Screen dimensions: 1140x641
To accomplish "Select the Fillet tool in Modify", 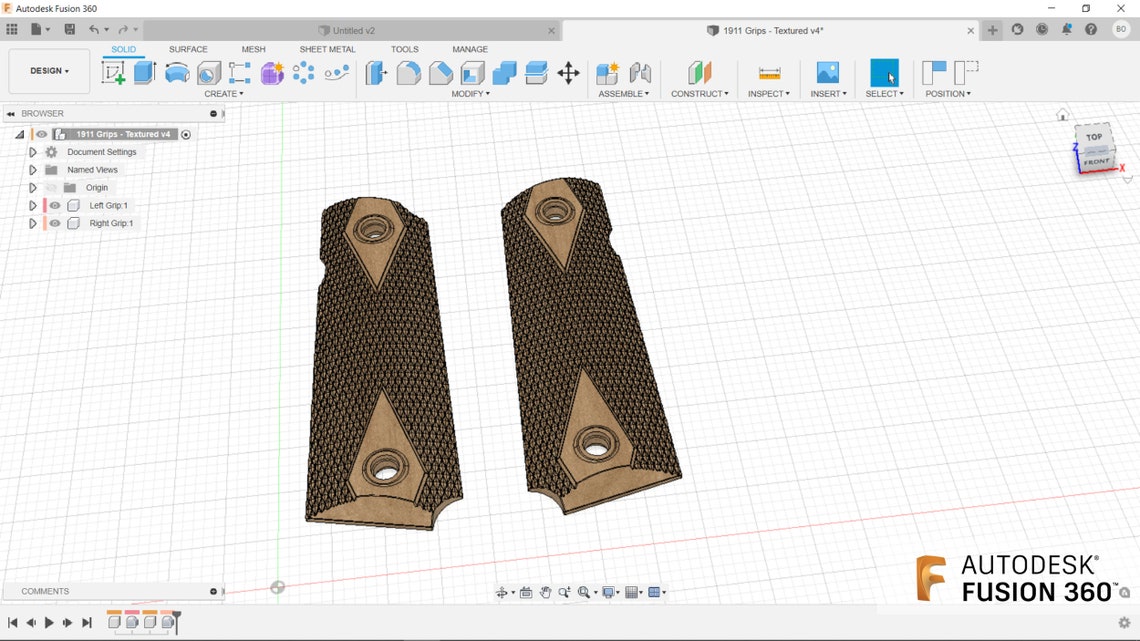I will (408, 72).
